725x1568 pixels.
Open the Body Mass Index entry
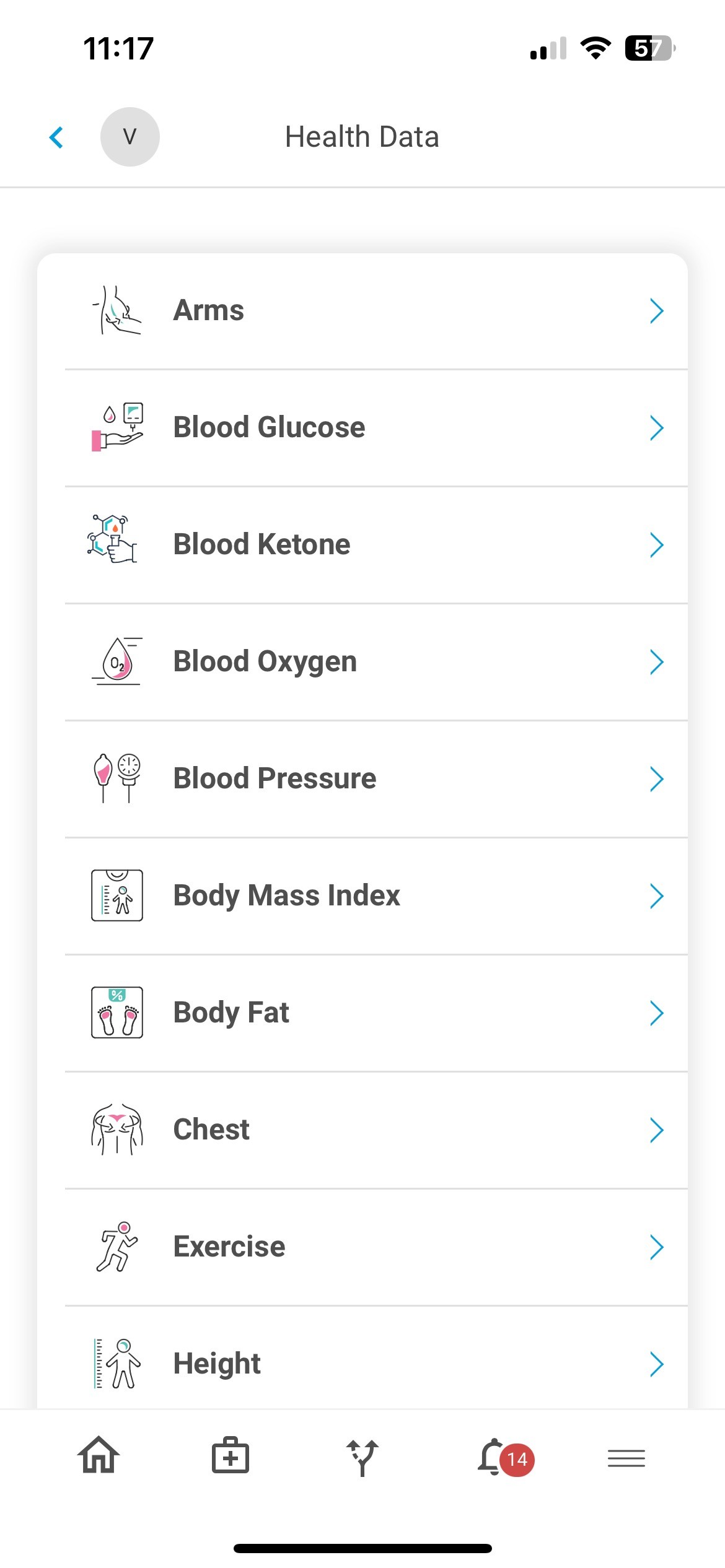coord(287,895)
